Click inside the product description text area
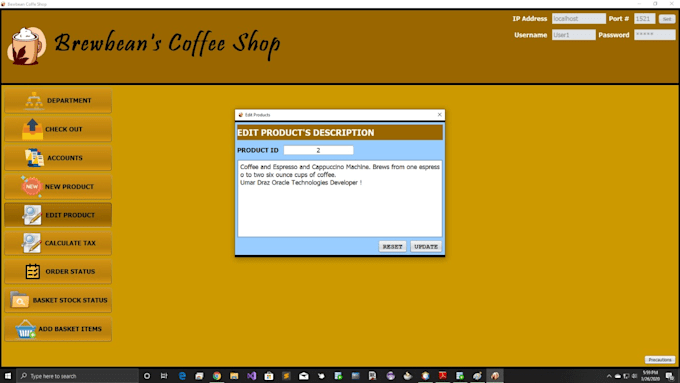This screenshot has height=383, width=680. pos(340,199)
